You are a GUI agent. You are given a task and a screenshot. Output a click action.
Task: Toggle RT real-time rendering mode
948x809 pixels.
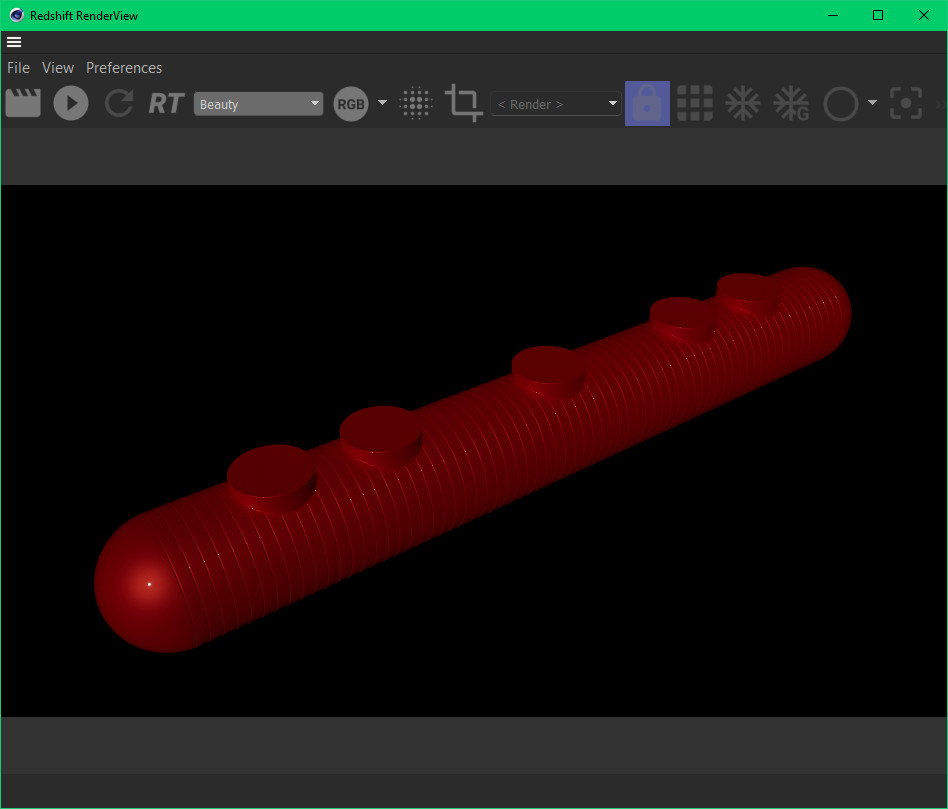166,103
